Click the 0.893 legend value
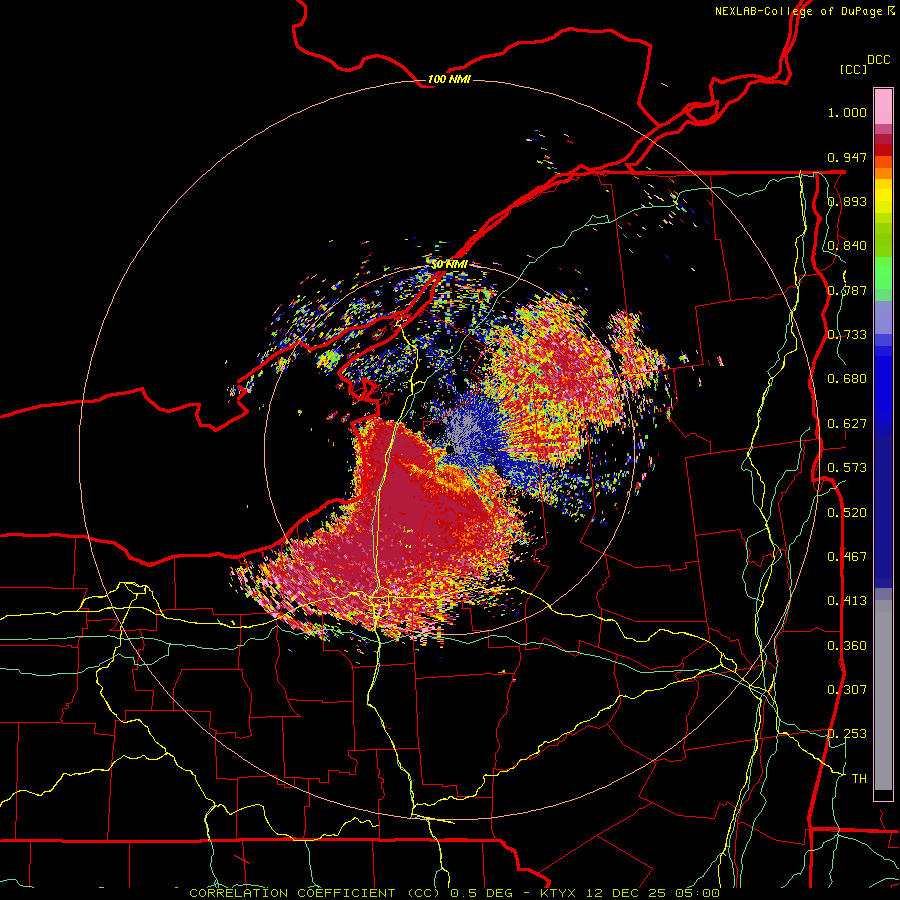The height and width of the screenshot is (900, 900). [847, 201]
